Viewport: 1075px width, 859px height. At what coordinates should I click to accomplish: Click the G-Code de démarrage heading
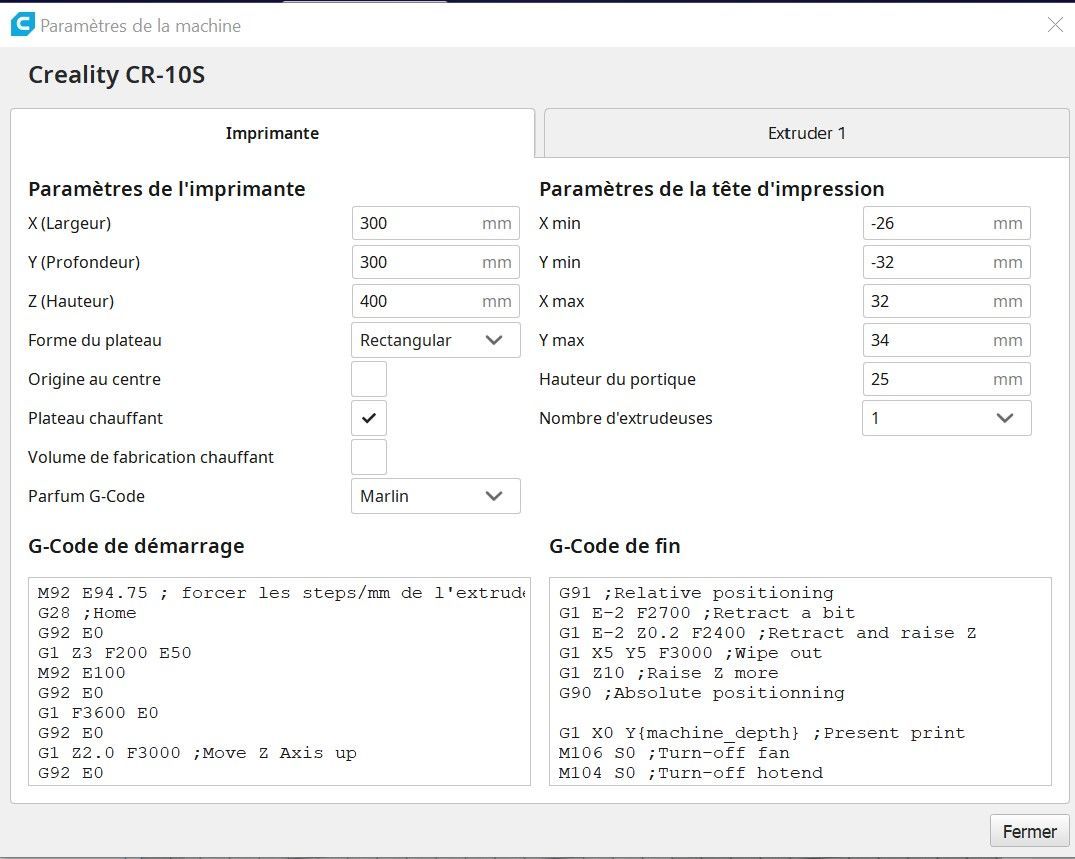click(136, 546)
